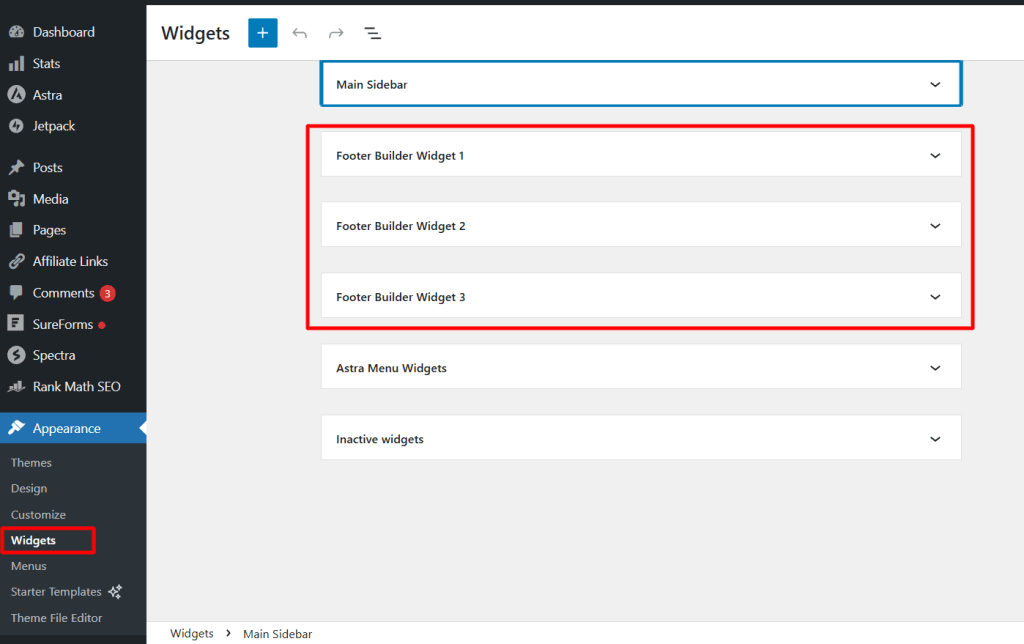Open Dashboard from the admin sidebar
Image resolution: width=1024 pixels, height=644 pixels.
pos(63,32)
